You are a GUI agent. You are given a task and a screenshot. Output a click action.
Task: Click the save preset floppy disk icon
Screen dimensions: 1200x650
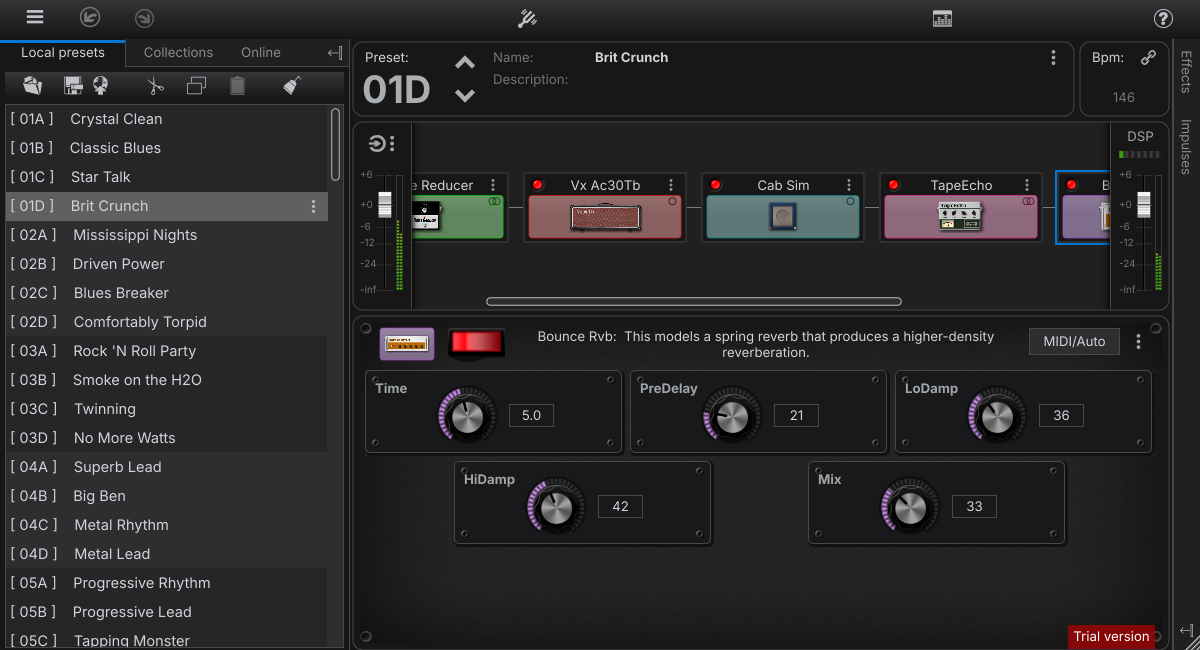coord(73,86)
